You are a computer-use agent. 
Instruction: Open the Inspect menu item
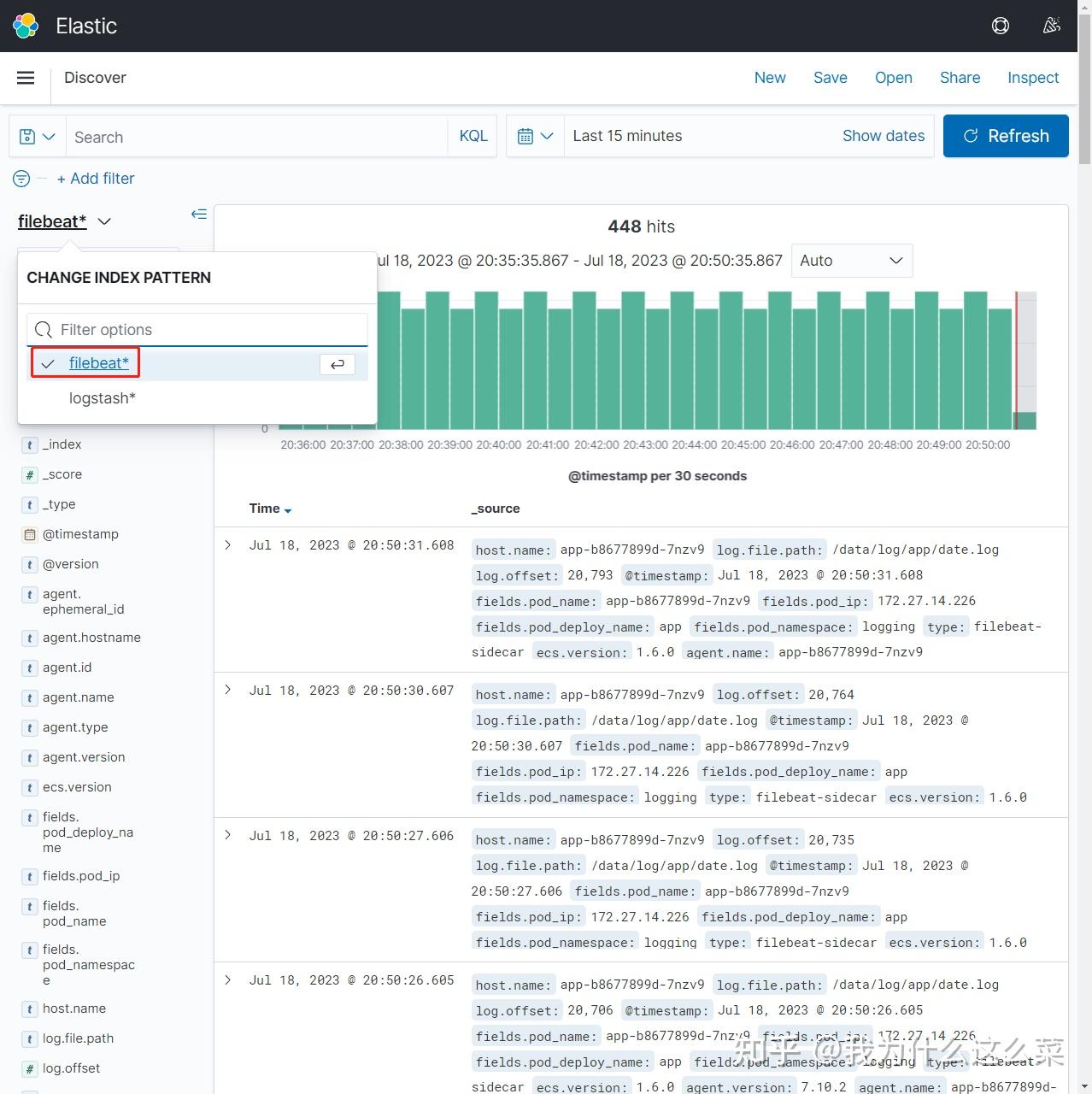pos(1032,78)
